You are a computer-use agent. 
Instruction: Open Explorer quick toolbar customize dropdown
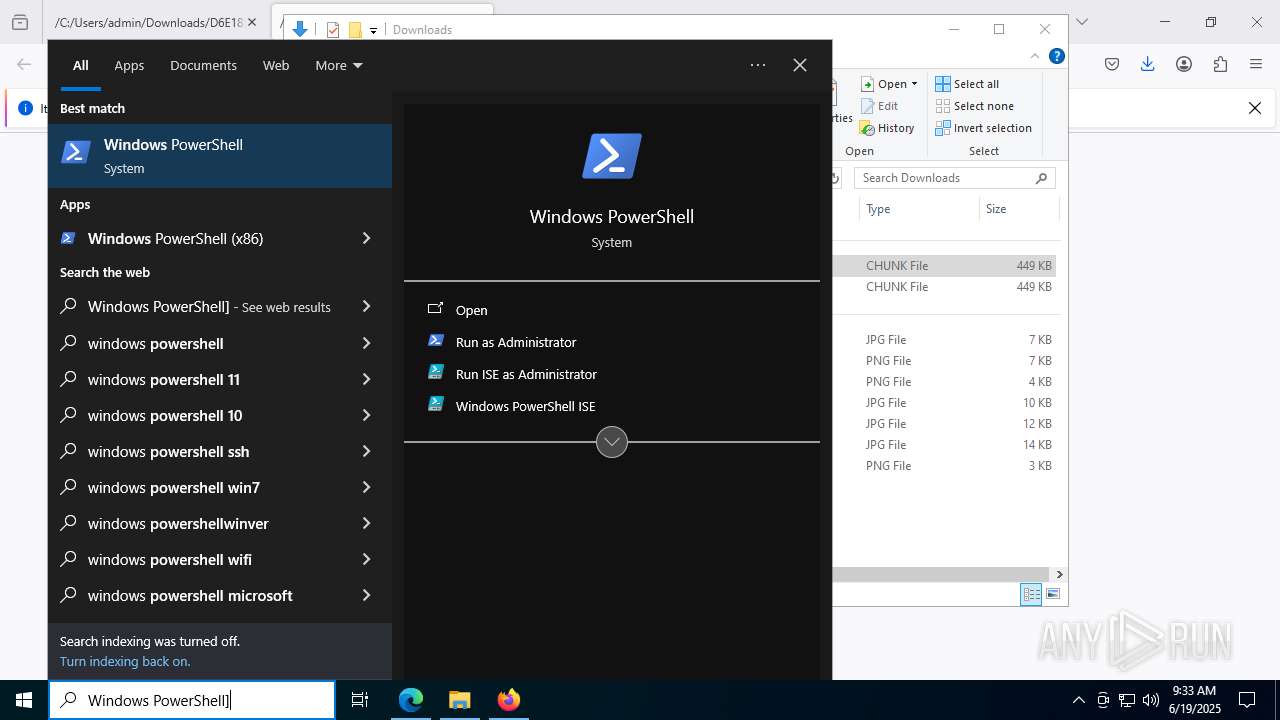pos(373,30)
